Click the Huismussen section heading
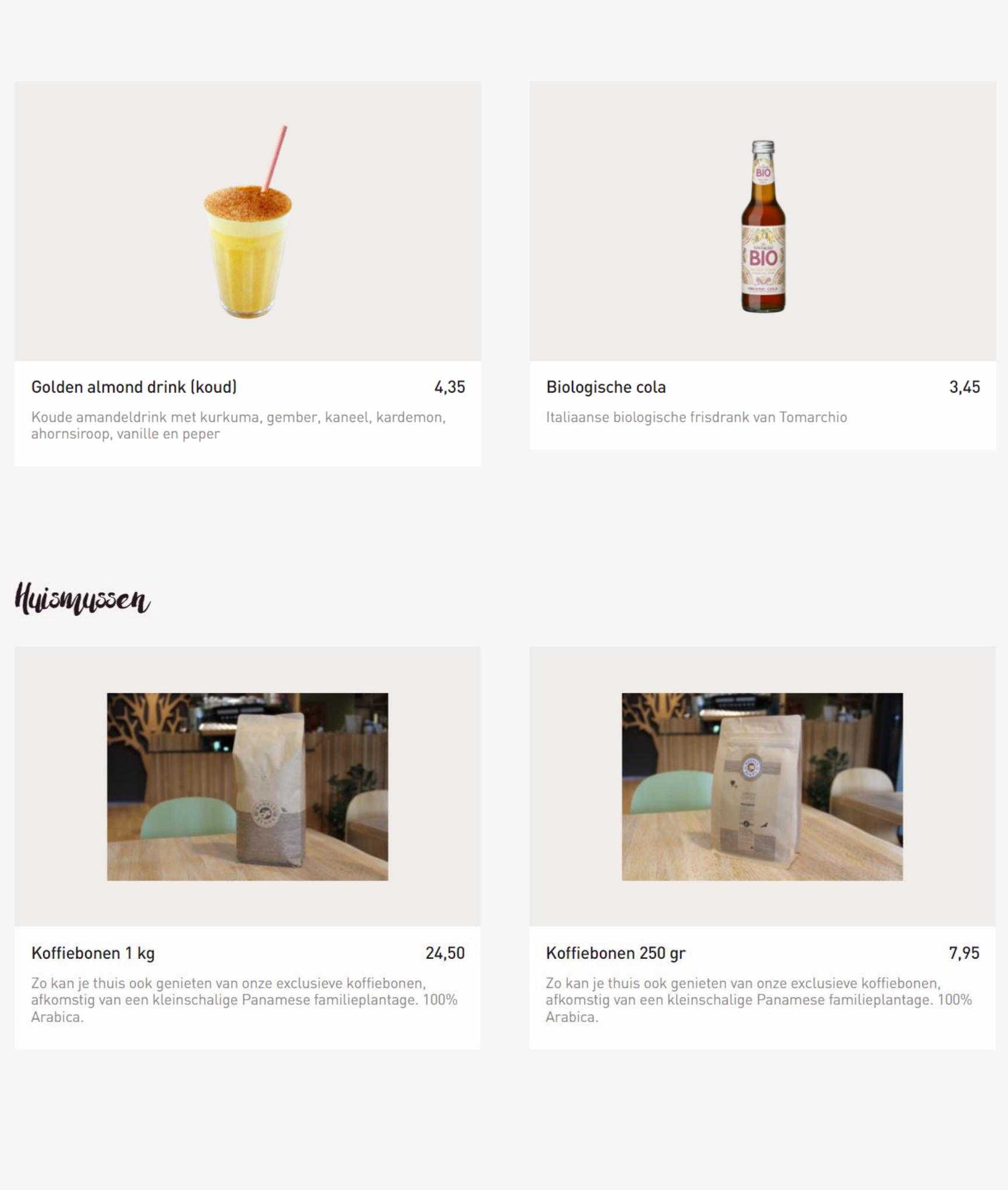 [x=82, y=598]
